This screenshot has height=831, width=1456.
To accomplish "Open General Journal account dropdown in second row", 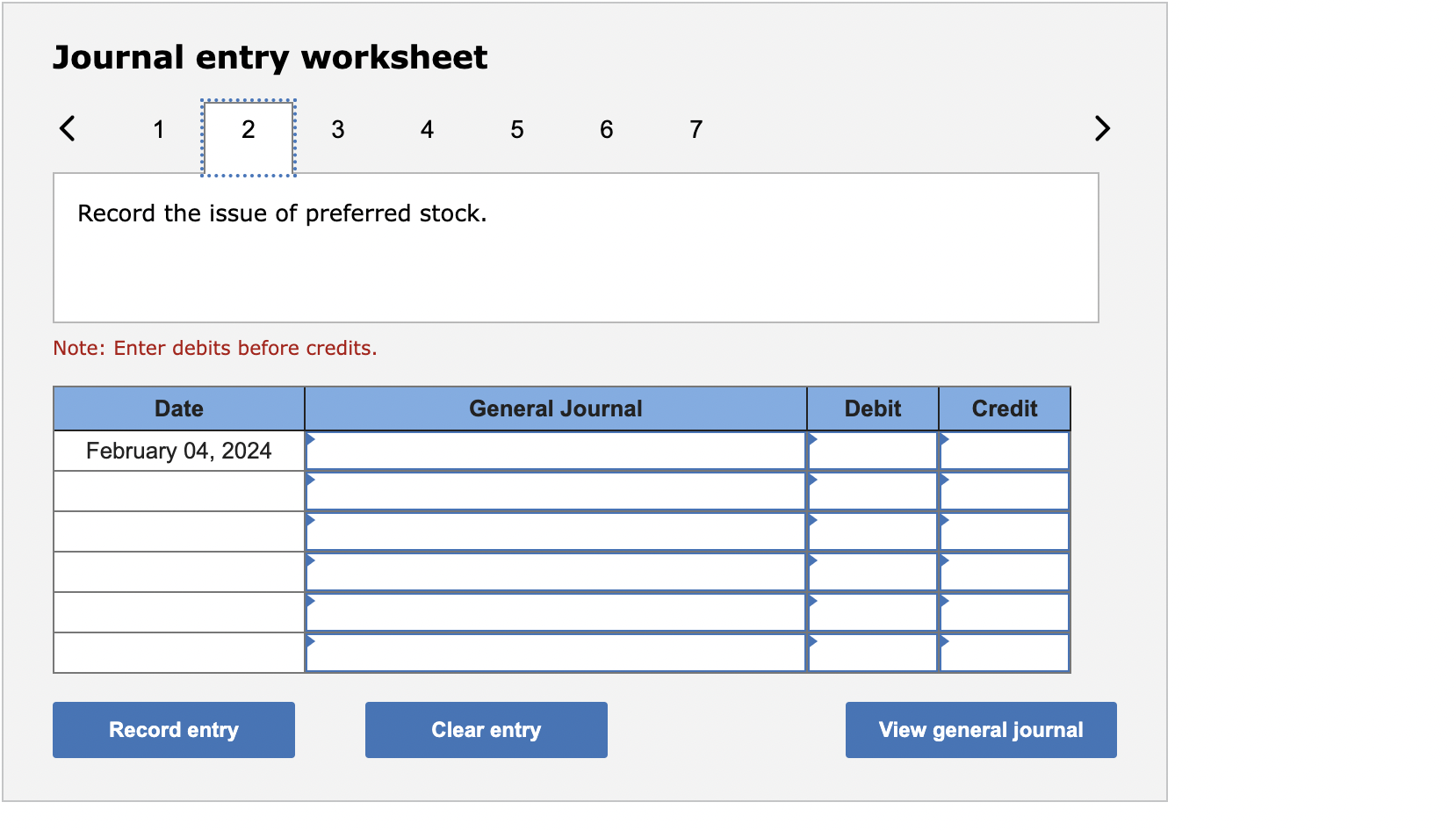I will (556, 491).
